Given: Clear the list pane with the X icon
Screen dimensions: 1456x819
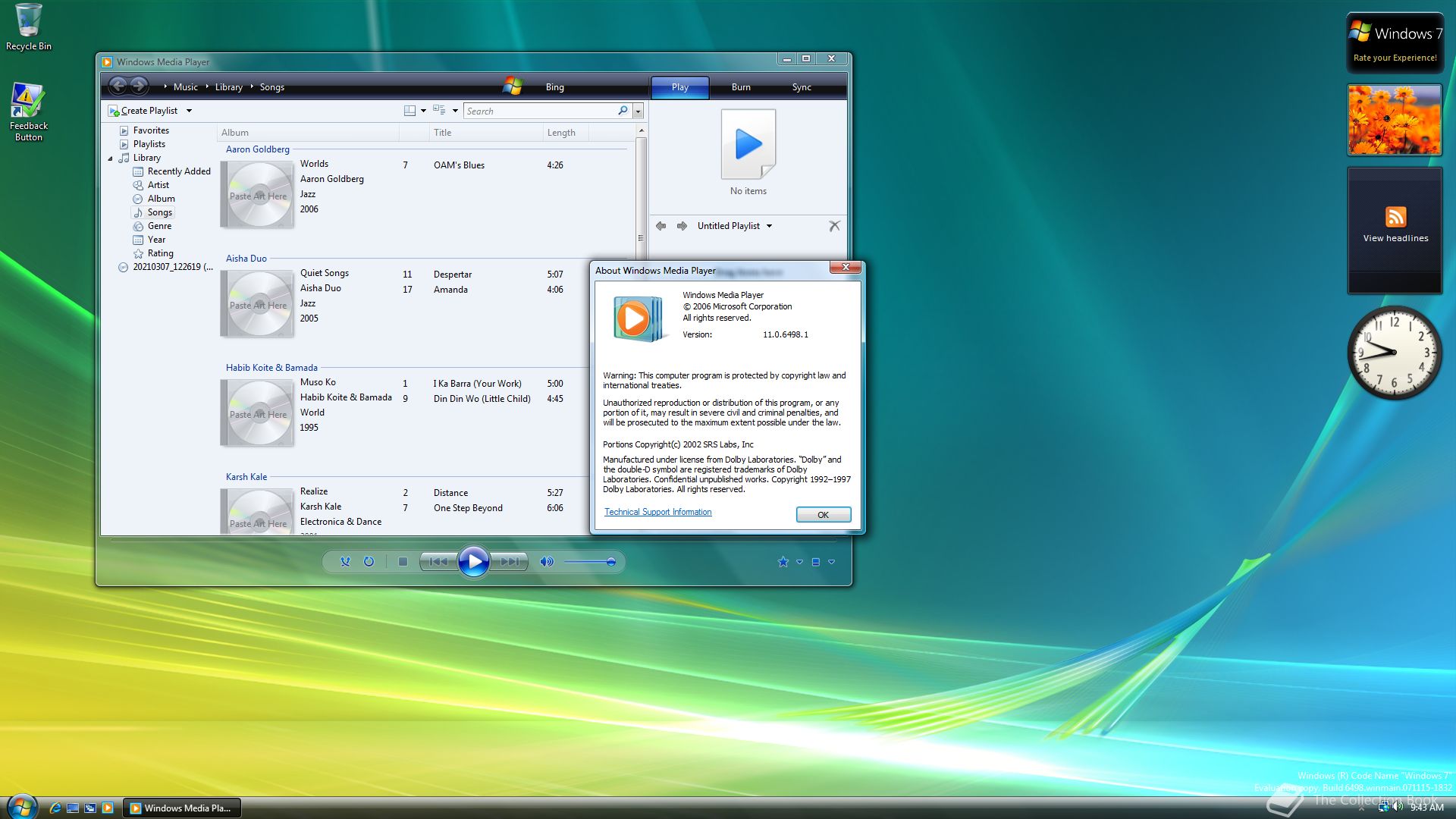Looking at the screenshot, I should click(834, 226).
